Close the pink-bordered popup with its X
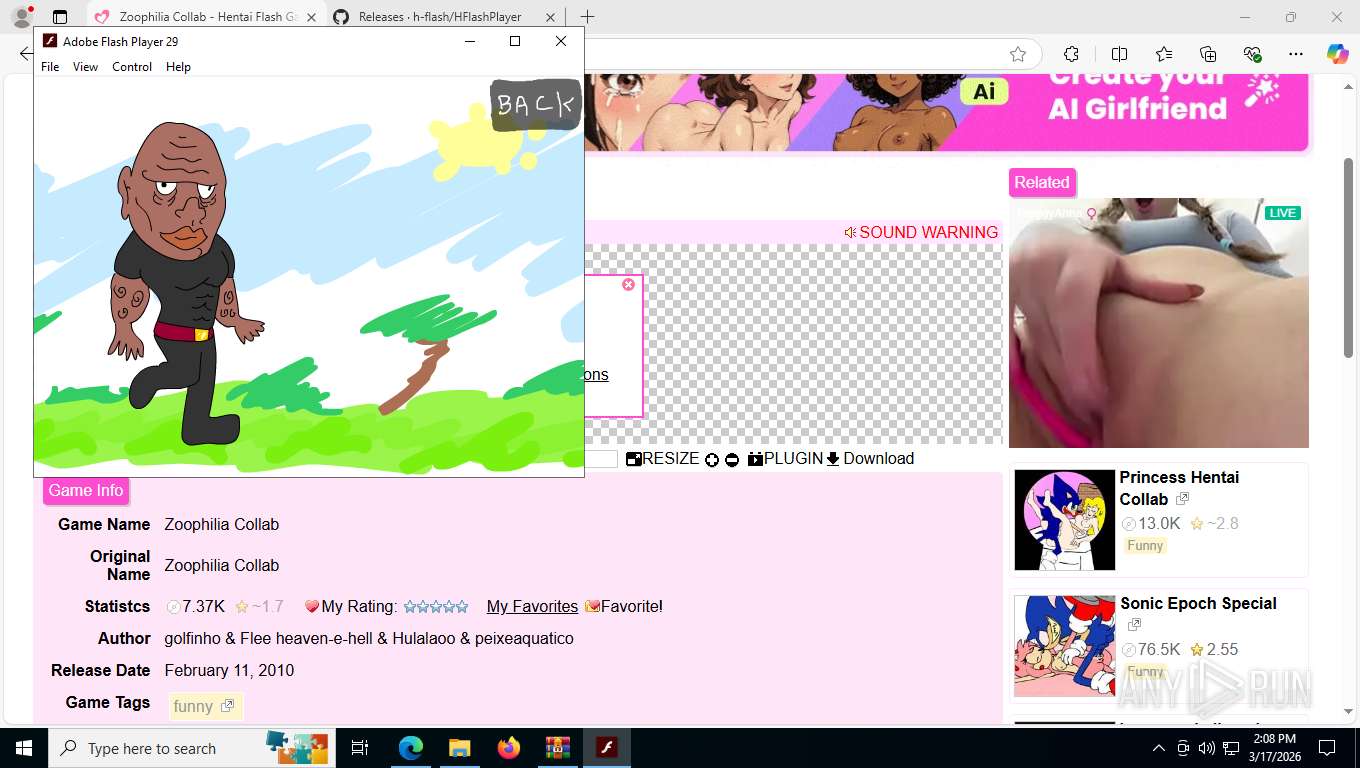Image resolution: width=1360 pixels, height=768 pixels. 628,285
